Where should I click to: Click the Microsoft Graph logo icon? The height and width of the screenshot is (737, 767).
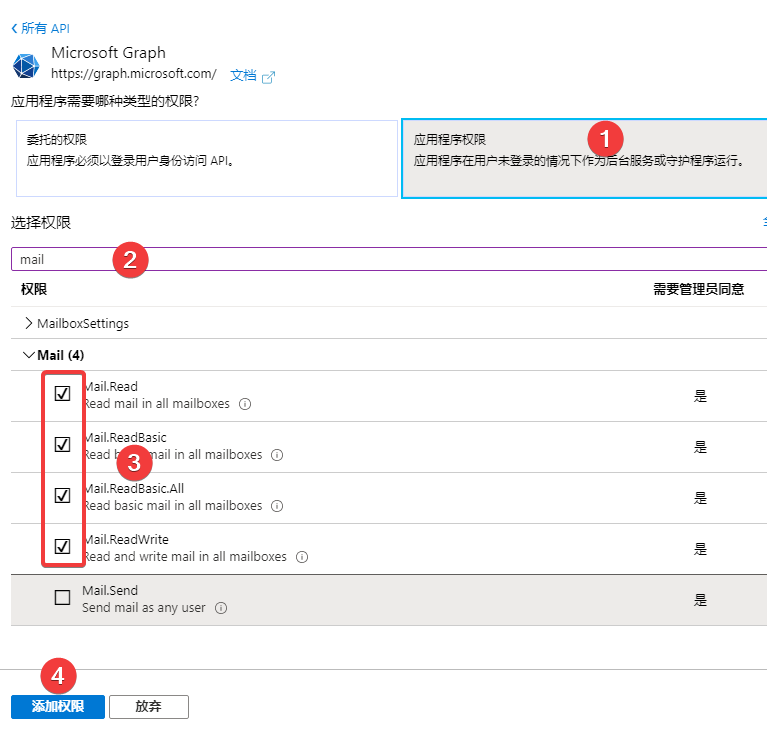click(25, 66)
